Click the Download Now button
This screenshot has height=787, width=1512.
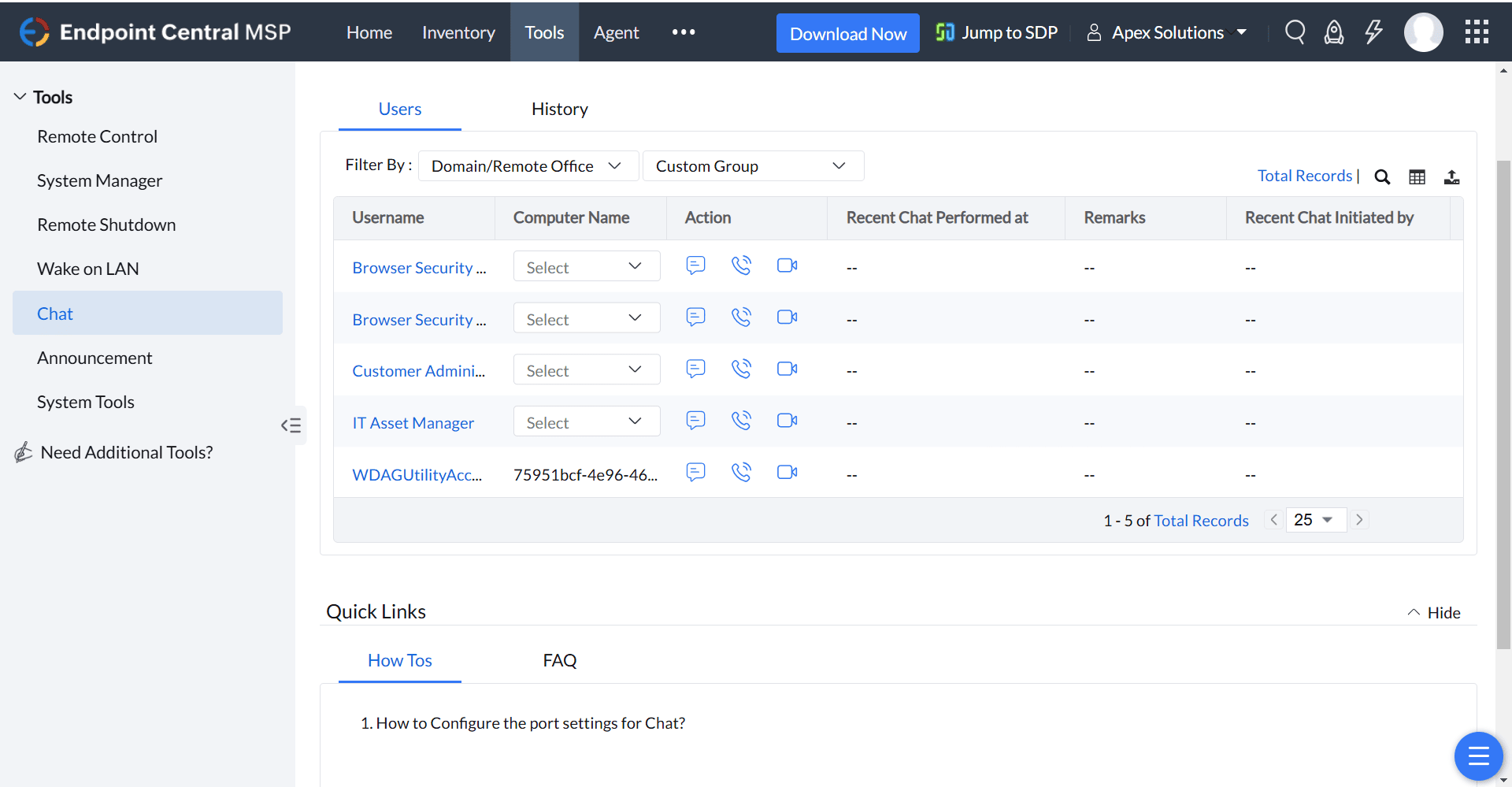[847, 33]
